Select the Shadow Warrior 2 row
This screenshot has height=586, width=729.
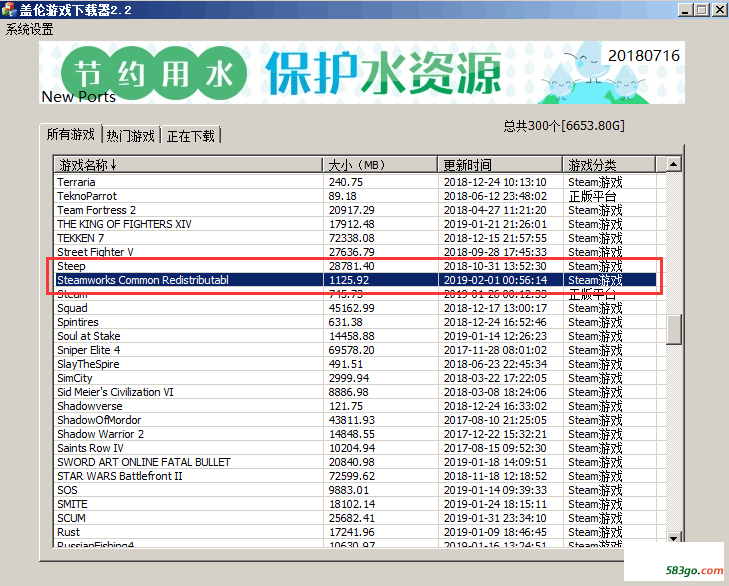click(355, 434)
